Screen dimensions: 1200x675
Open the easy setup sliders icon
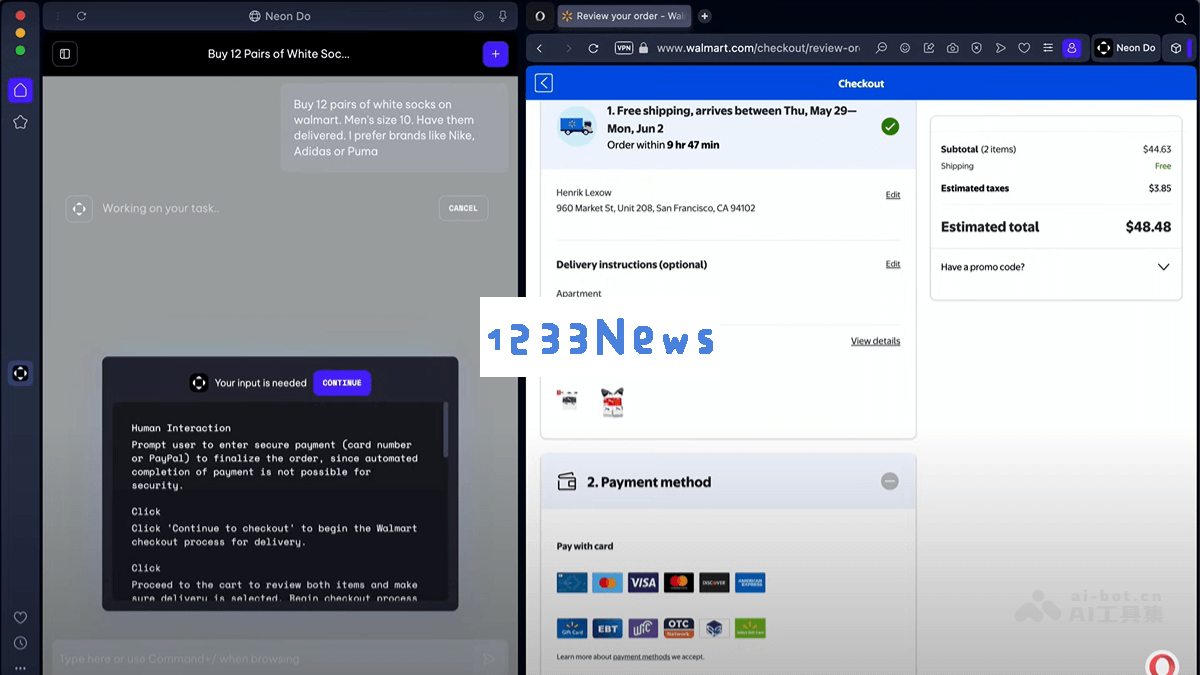[1048, 48]
